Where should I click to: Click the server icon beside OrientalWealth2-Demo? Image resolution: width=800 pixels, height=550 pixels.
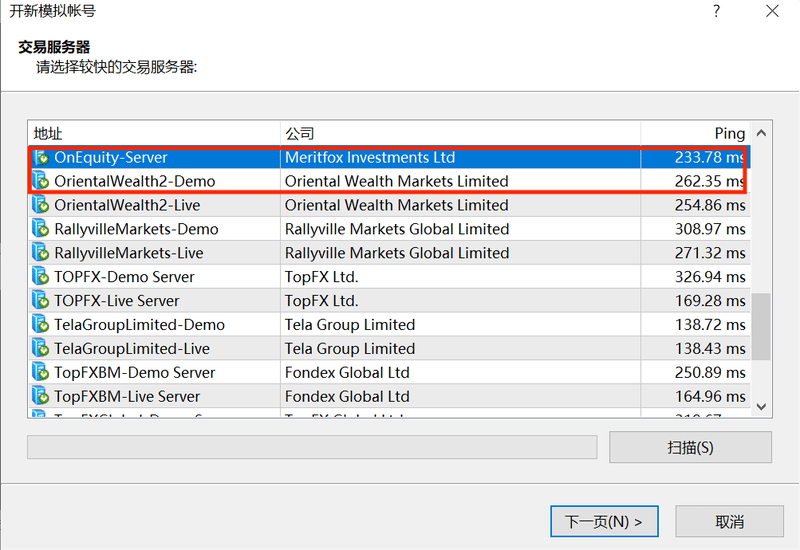tap(40, 181)
